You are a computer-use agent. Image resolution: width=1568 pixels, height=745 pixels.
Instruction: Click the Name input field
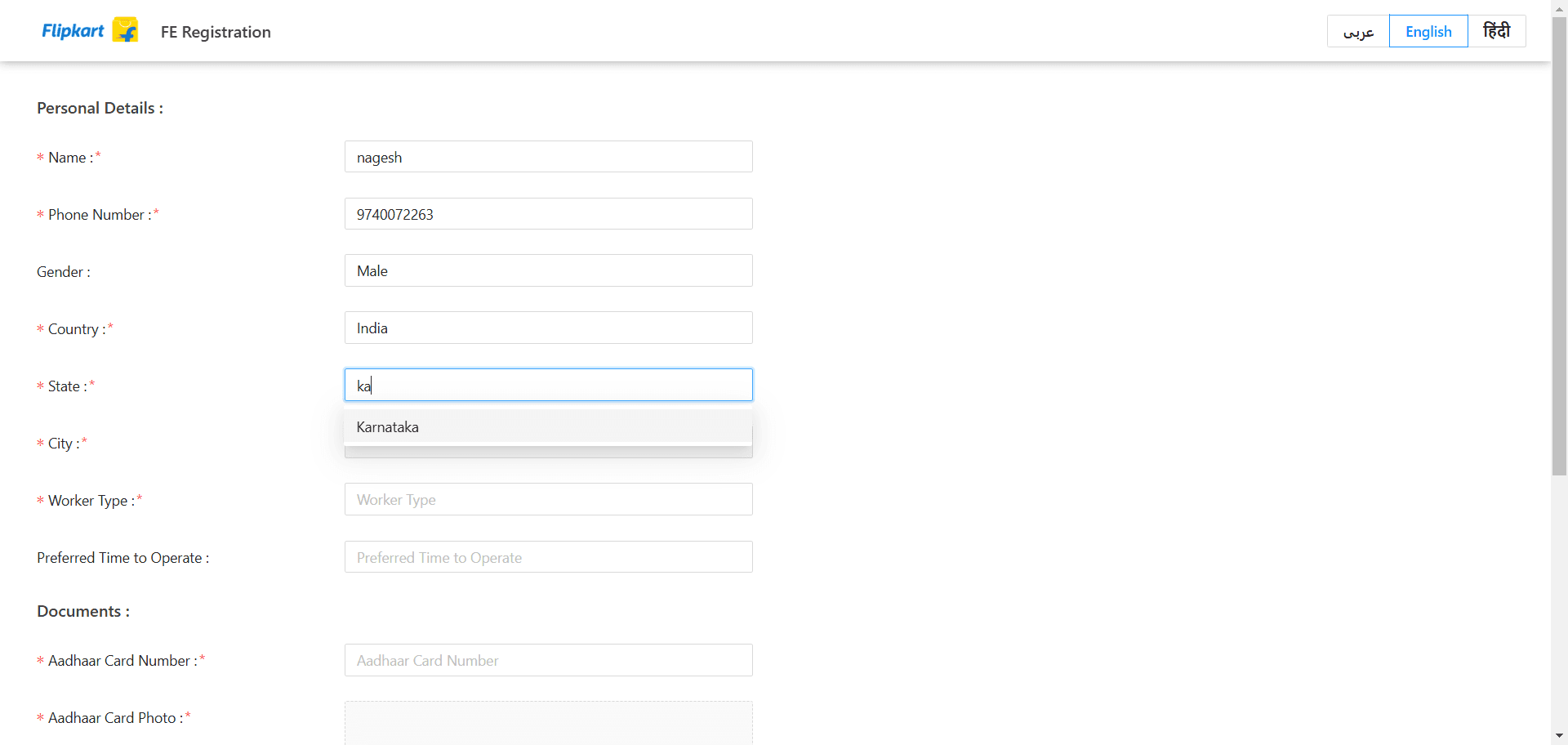pyautogui.click(x=548, y=157)
